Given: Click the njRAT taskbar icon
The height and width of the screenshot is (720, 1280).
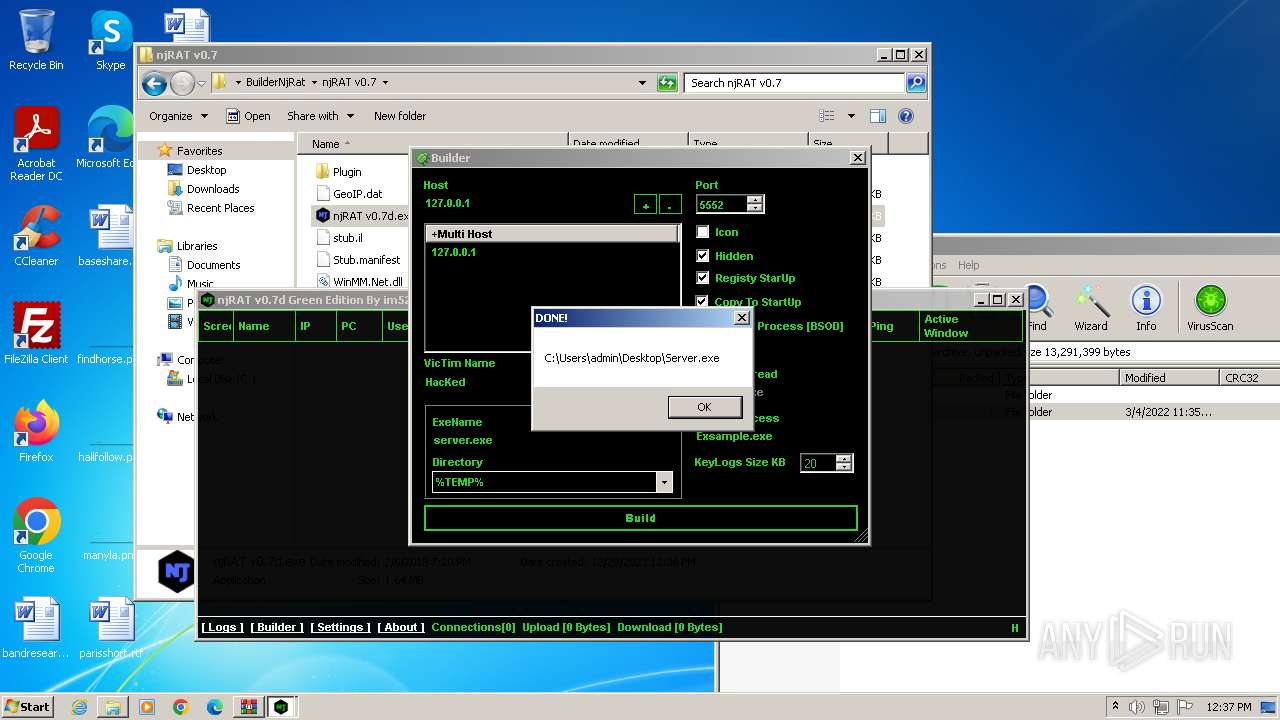Looking at the screenshot, I should click(281, 707).
